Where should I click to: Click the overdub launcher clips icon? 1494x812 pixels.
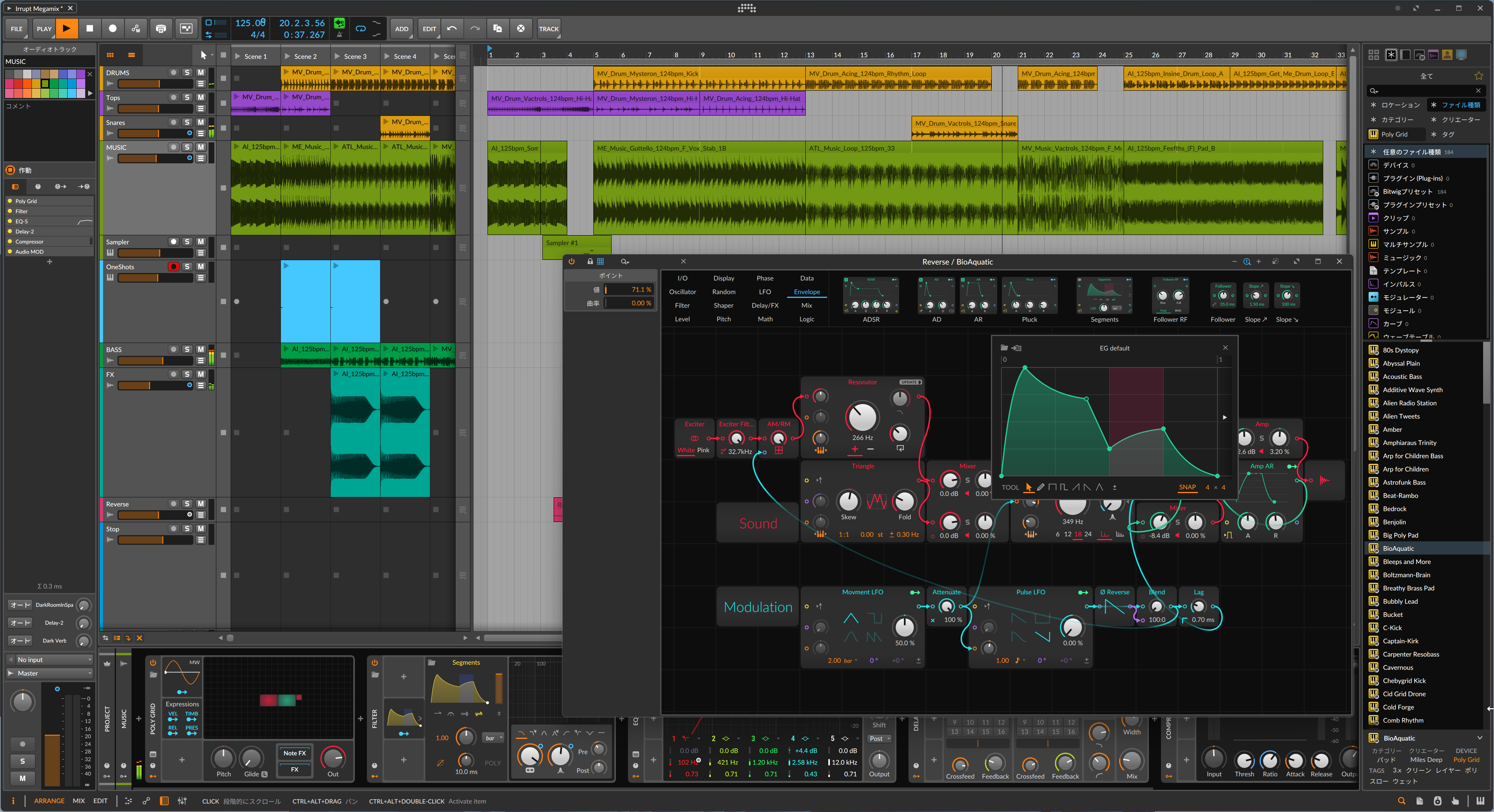[161, 28]
